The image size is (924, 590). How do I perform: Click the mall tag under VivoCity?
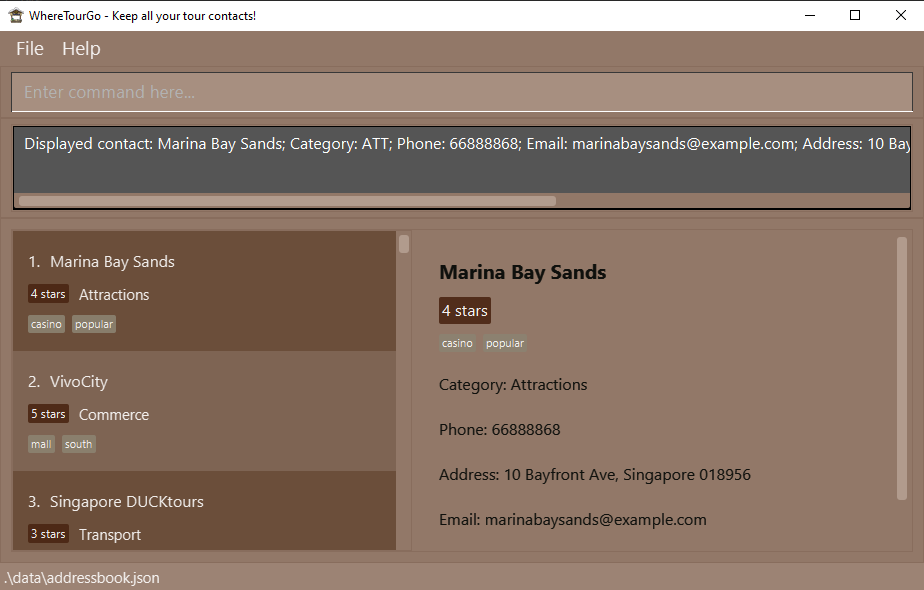[41, 444]
